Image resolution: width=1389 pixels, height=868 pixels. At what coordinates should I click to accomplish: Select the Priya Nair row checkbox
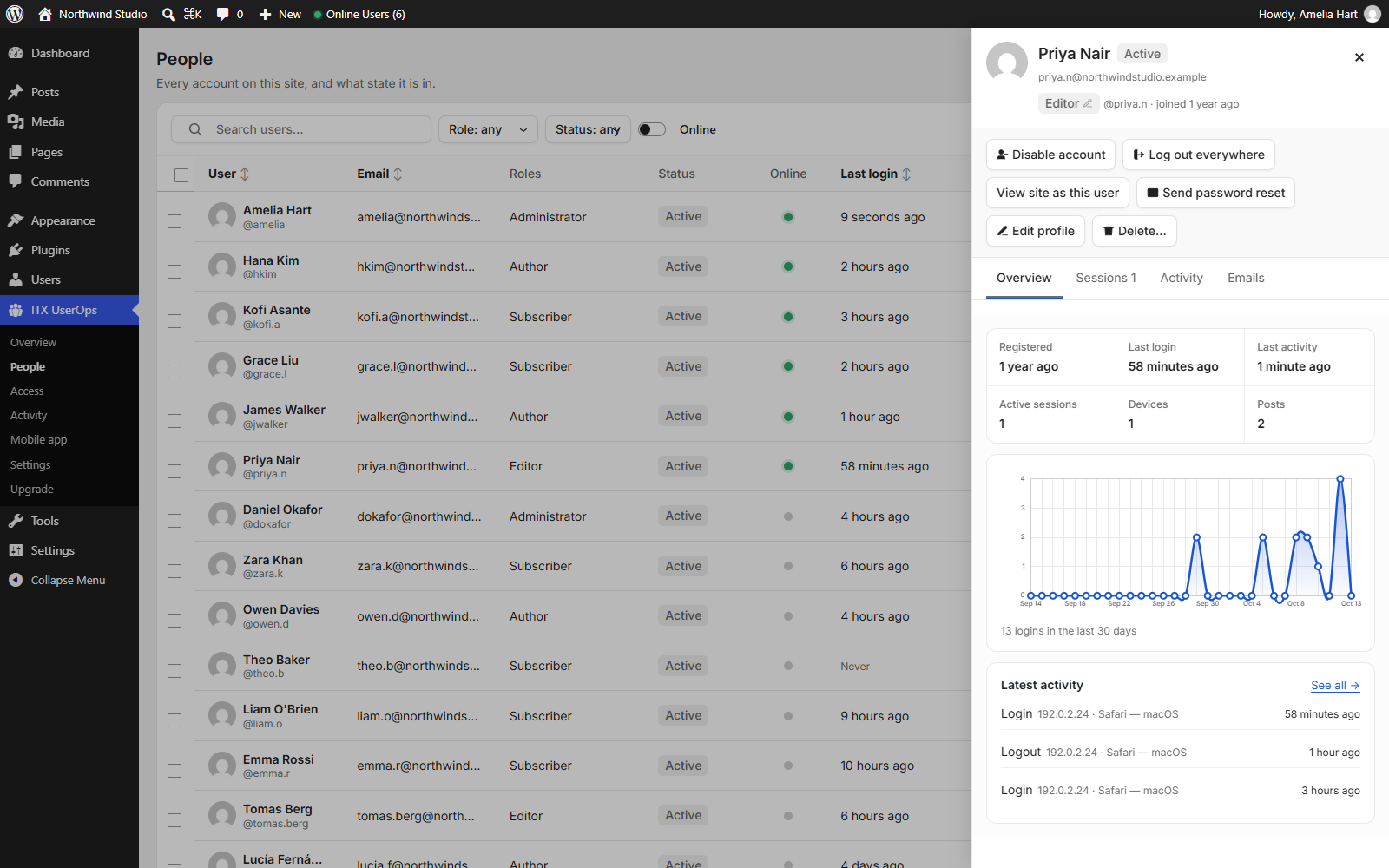174,471
